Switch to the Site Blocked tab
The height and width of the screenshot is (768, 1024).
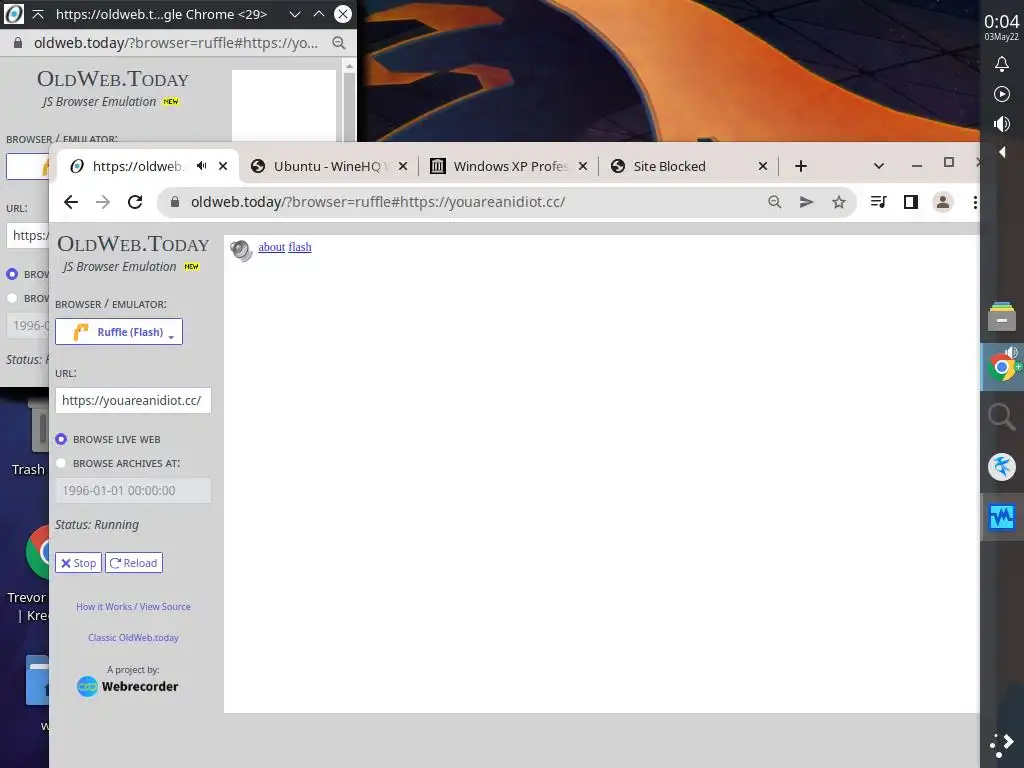pos(669,166)
